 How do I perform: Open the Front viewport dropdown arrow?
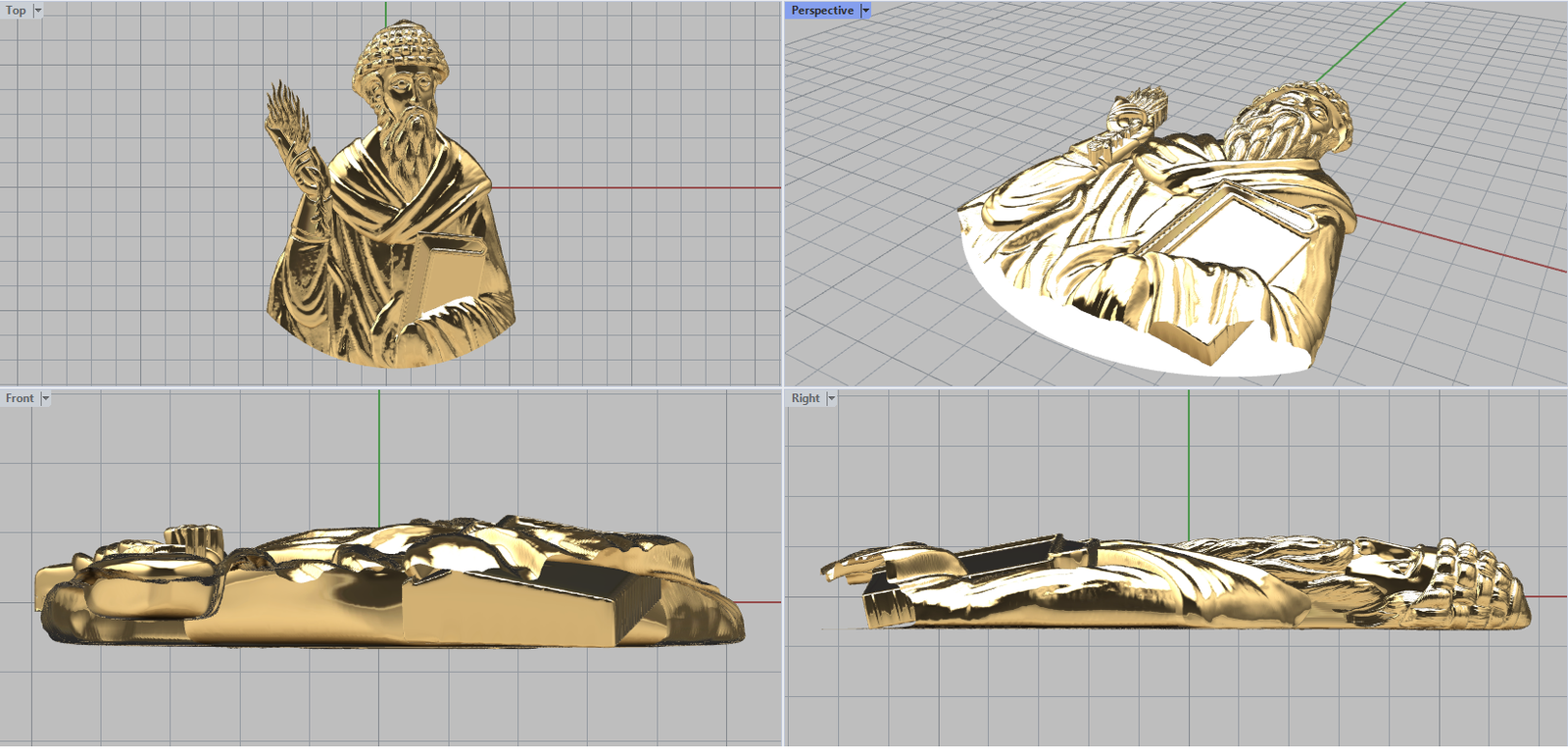(x=45, y=398)
